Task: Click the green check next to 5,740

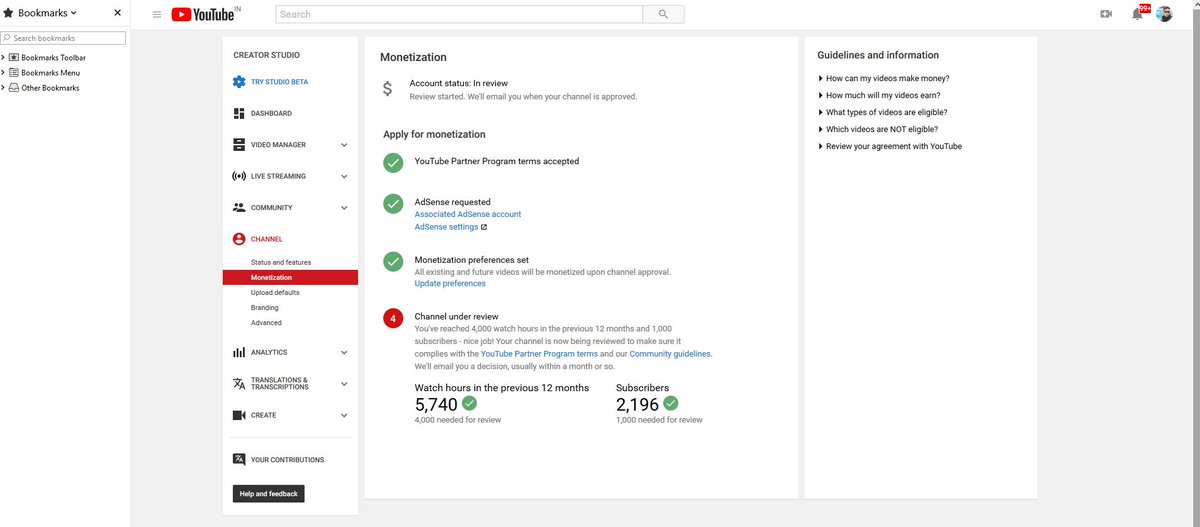Action: coord(470,403)
